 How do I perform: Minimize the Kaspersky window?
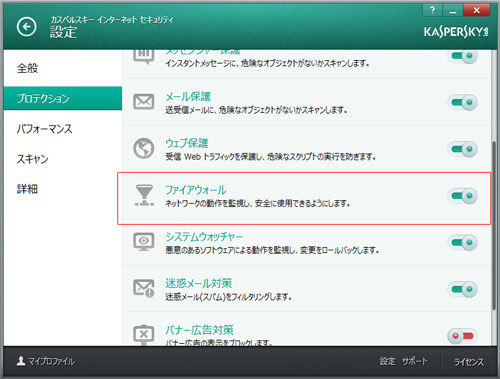[452, 10]
